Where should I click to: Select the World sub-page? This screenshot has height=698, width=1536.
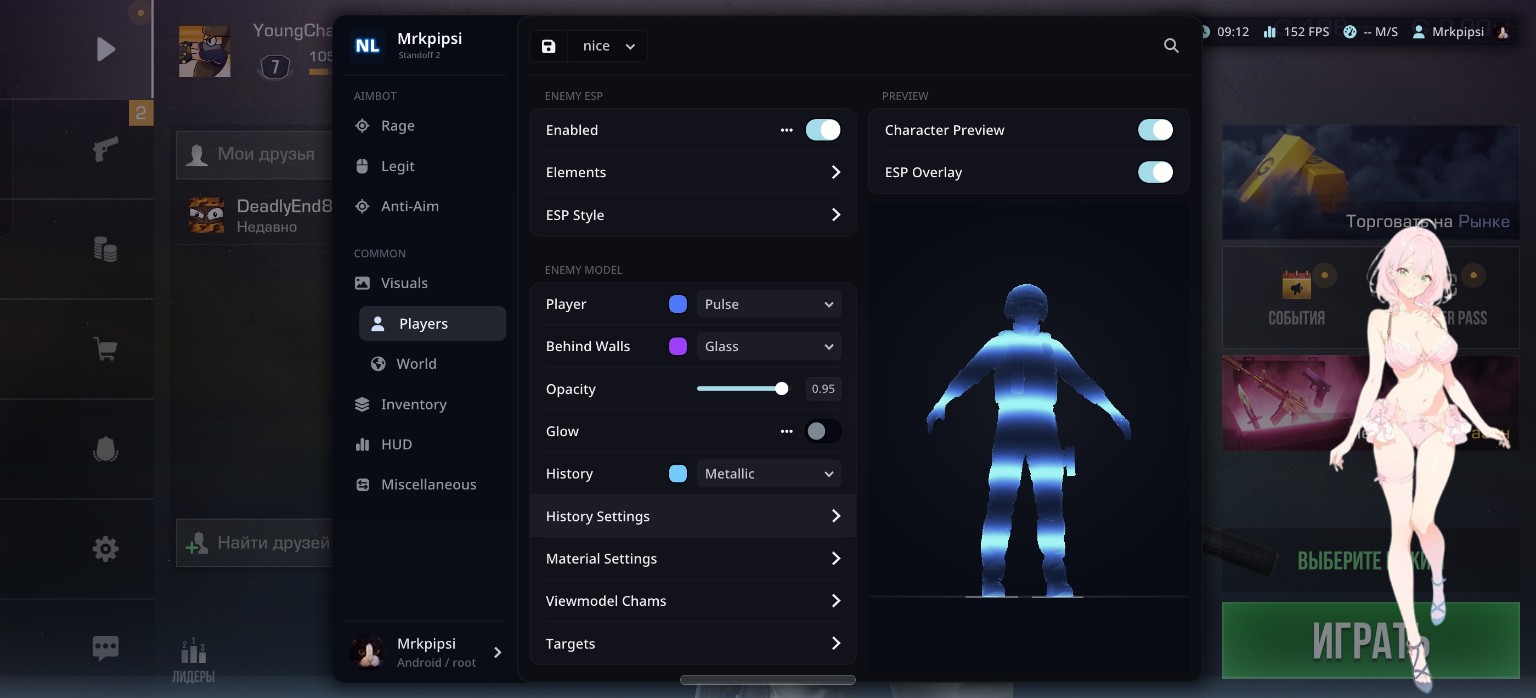(x=432, y=364)
